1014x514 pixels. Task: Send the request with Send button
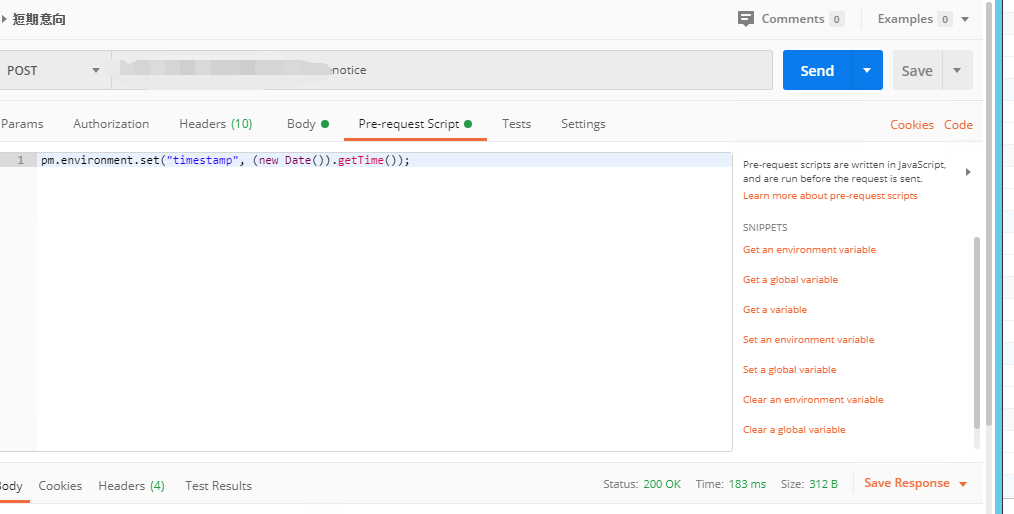[817, 70]
